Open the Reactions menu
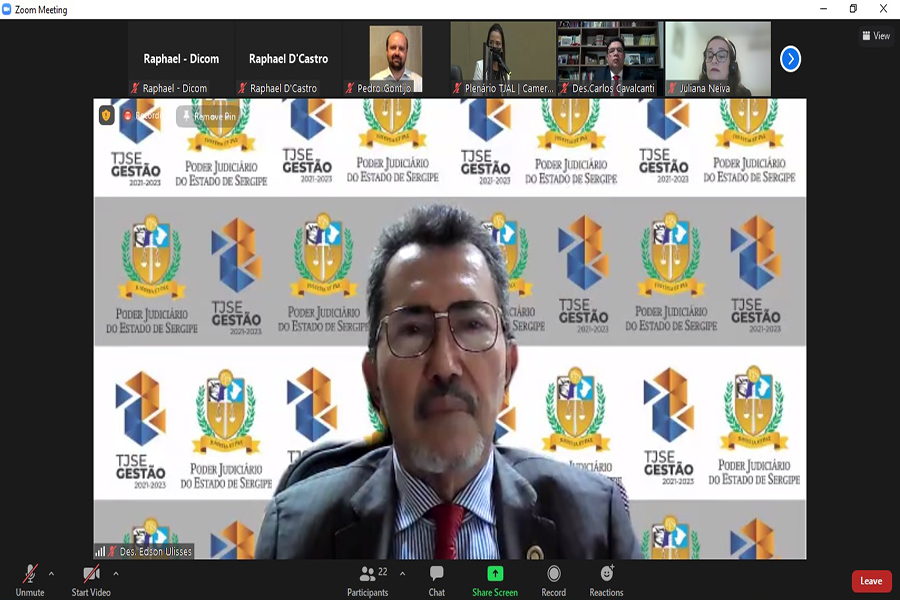Screen dimensions: 900x600 click(606, 579)
